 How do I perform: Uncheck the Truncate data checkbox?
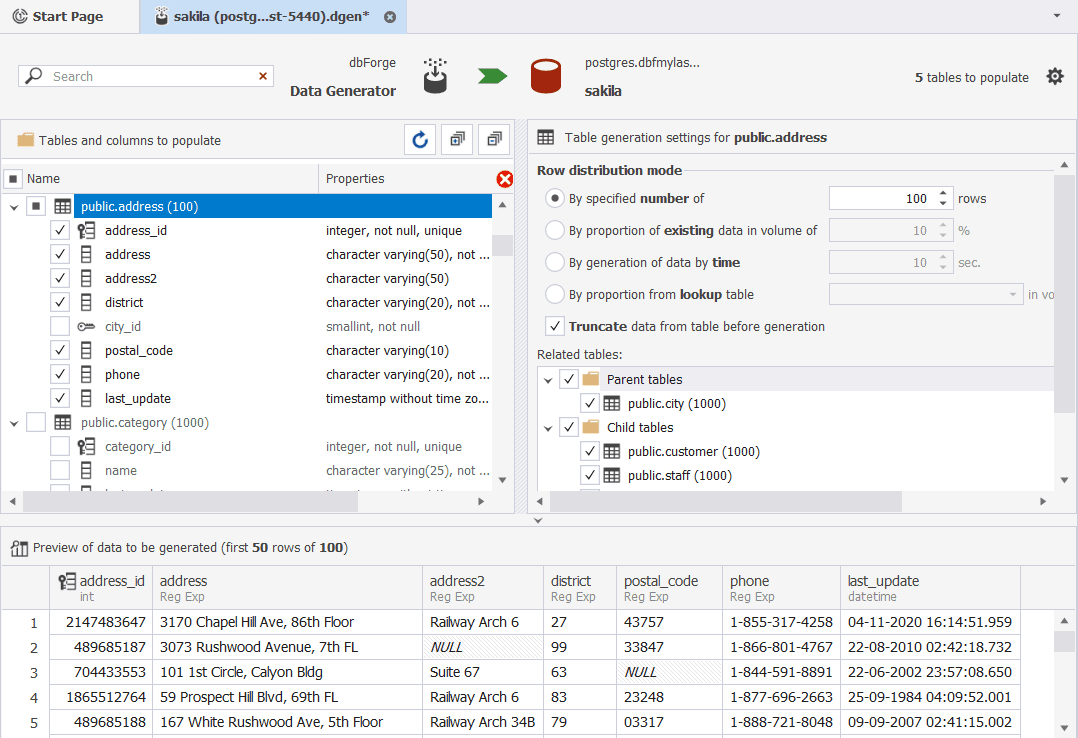[555, 327]
